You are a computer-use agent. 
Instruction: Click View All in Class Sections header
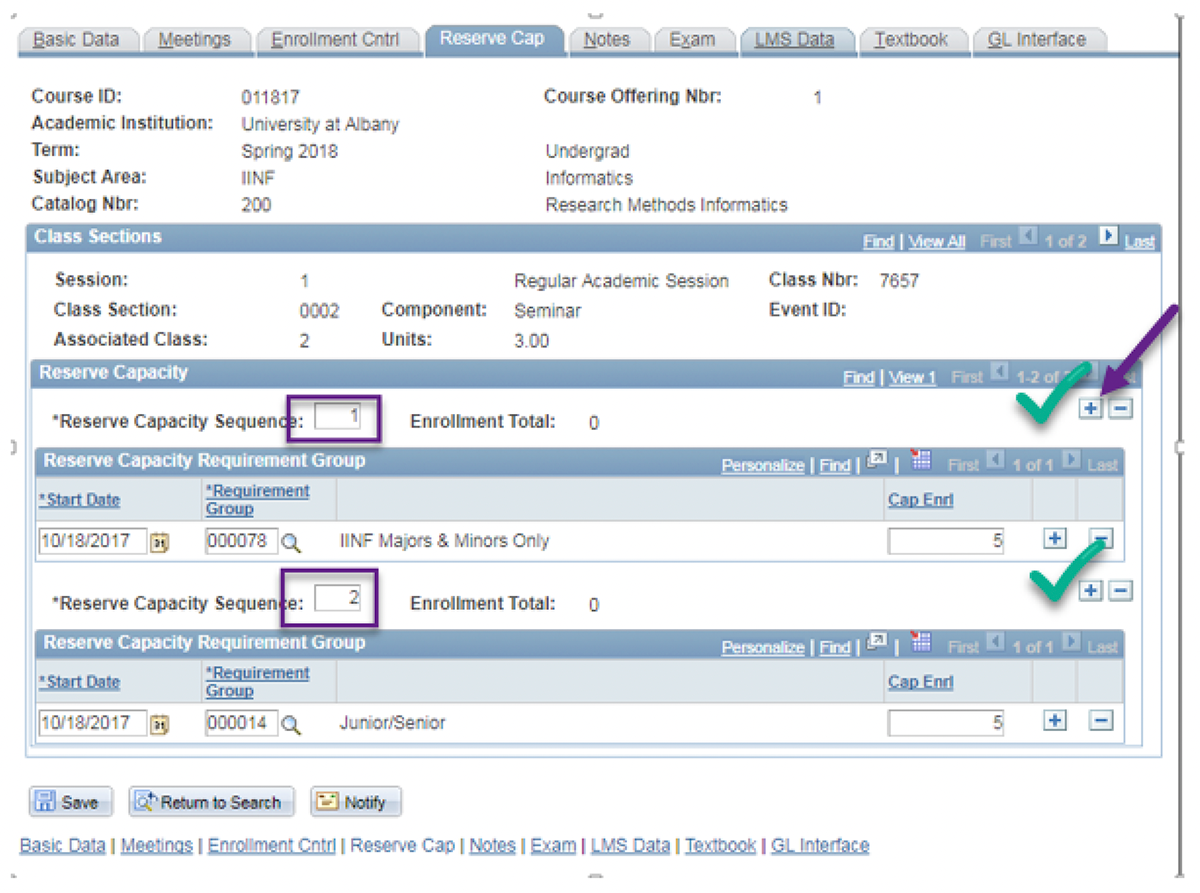[x=936, y=241]
